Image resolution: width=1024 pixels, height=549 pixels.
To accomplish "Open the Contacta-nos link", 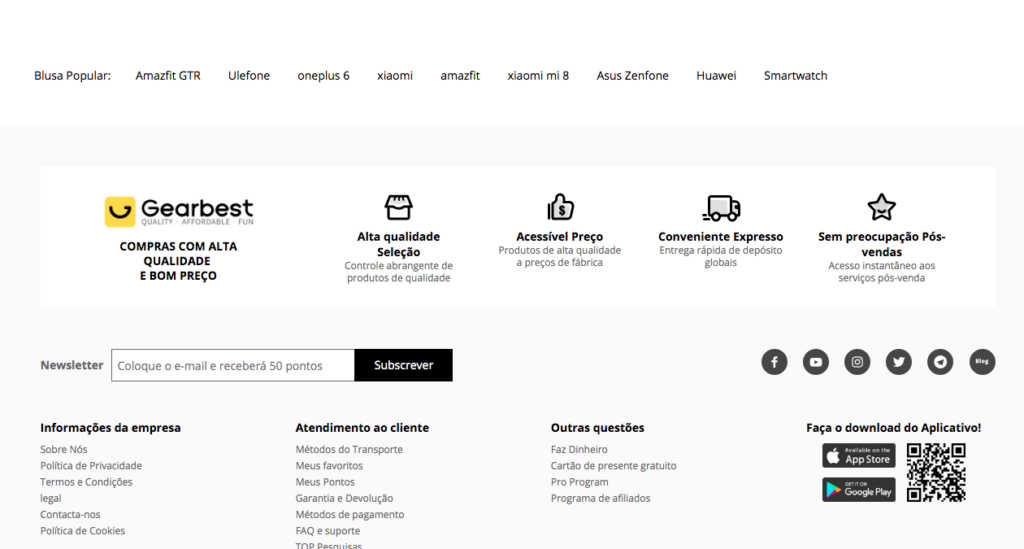I will (x=70, y=514).
